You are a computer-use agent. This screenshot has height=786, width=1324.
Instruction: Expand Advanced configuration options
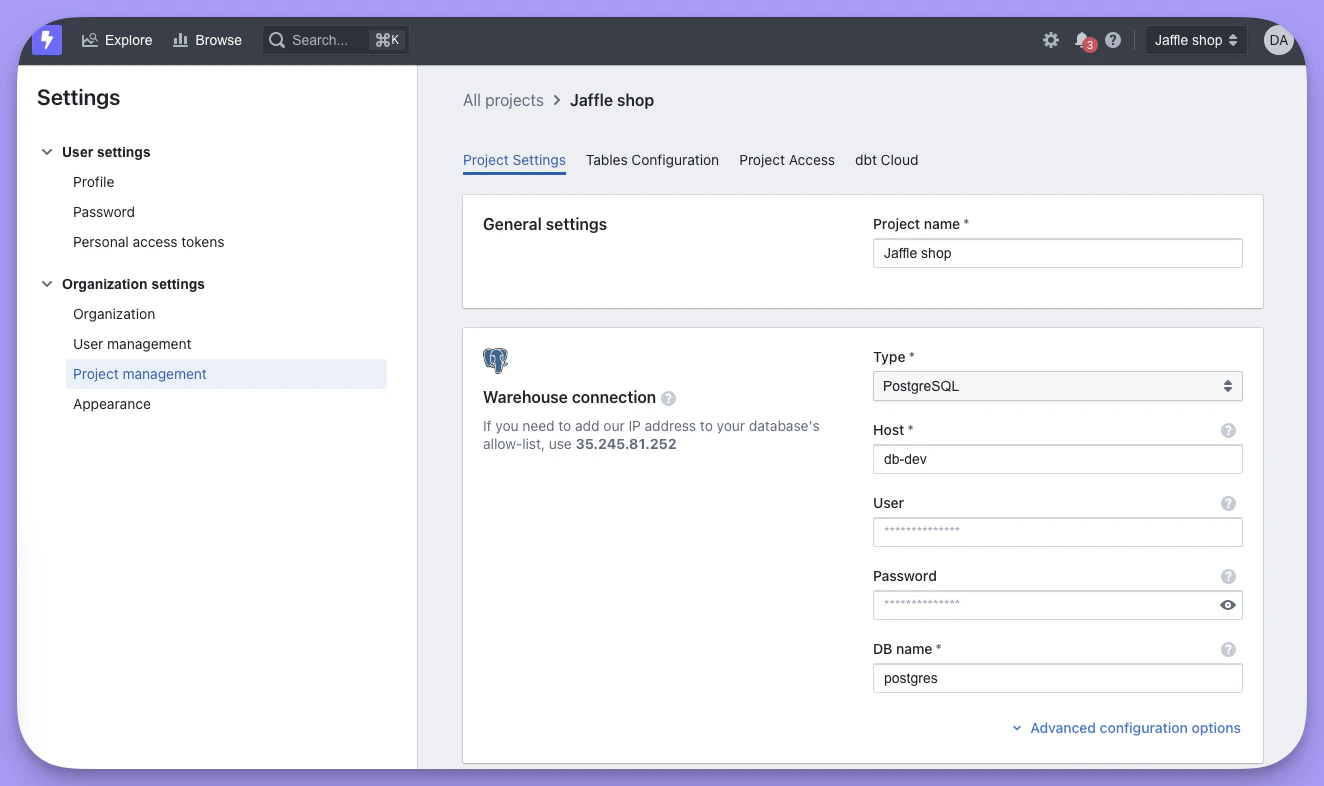[1126, 728]
